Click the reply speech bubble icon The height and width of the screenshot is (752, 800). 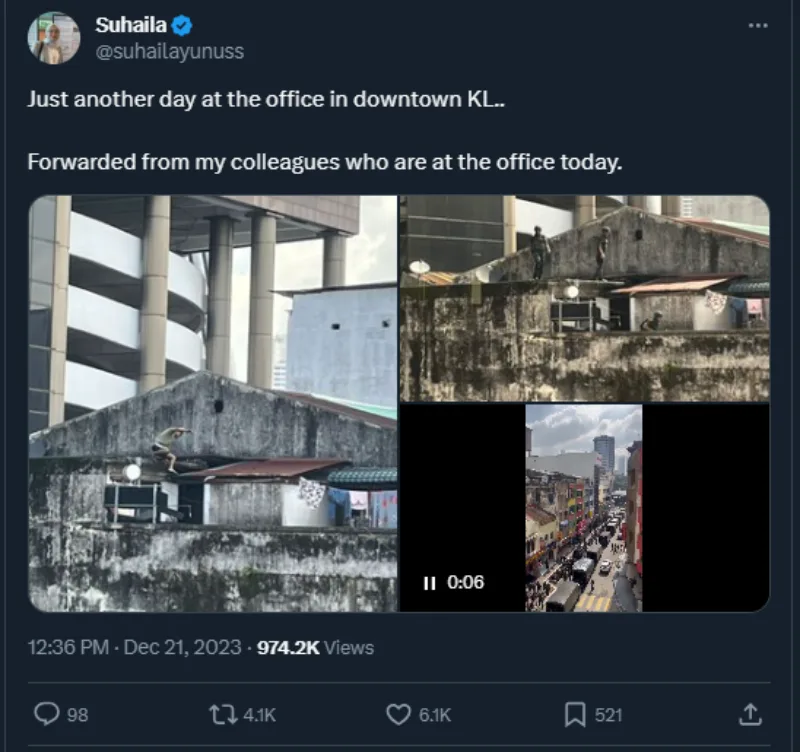pos(46,713)
